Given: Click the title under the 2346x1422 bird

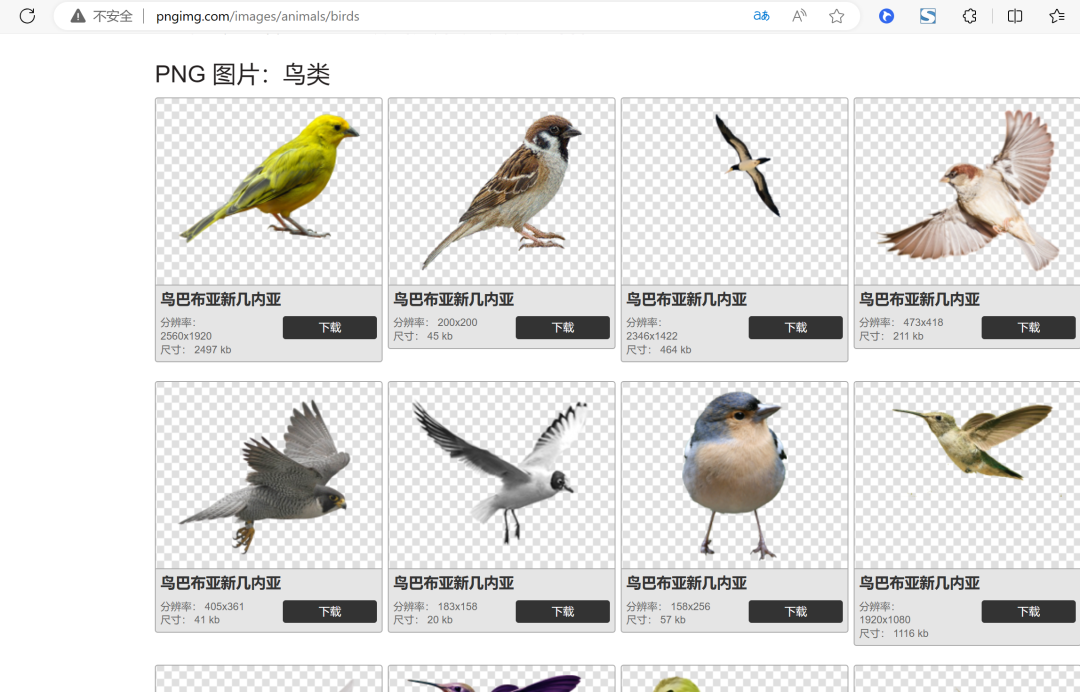Looking at the screenshot, I should (686, 300).
